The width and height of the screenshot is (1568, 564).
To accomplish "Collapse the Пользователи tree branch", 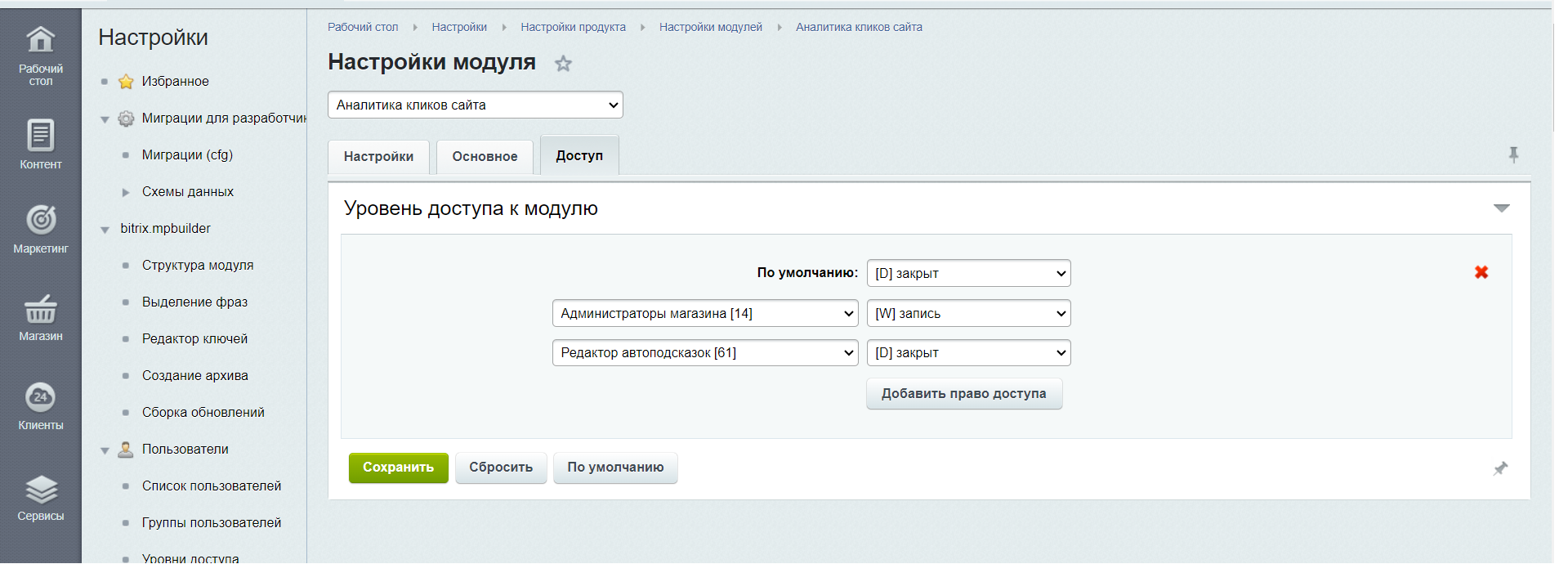I will (x=105, y=450).
